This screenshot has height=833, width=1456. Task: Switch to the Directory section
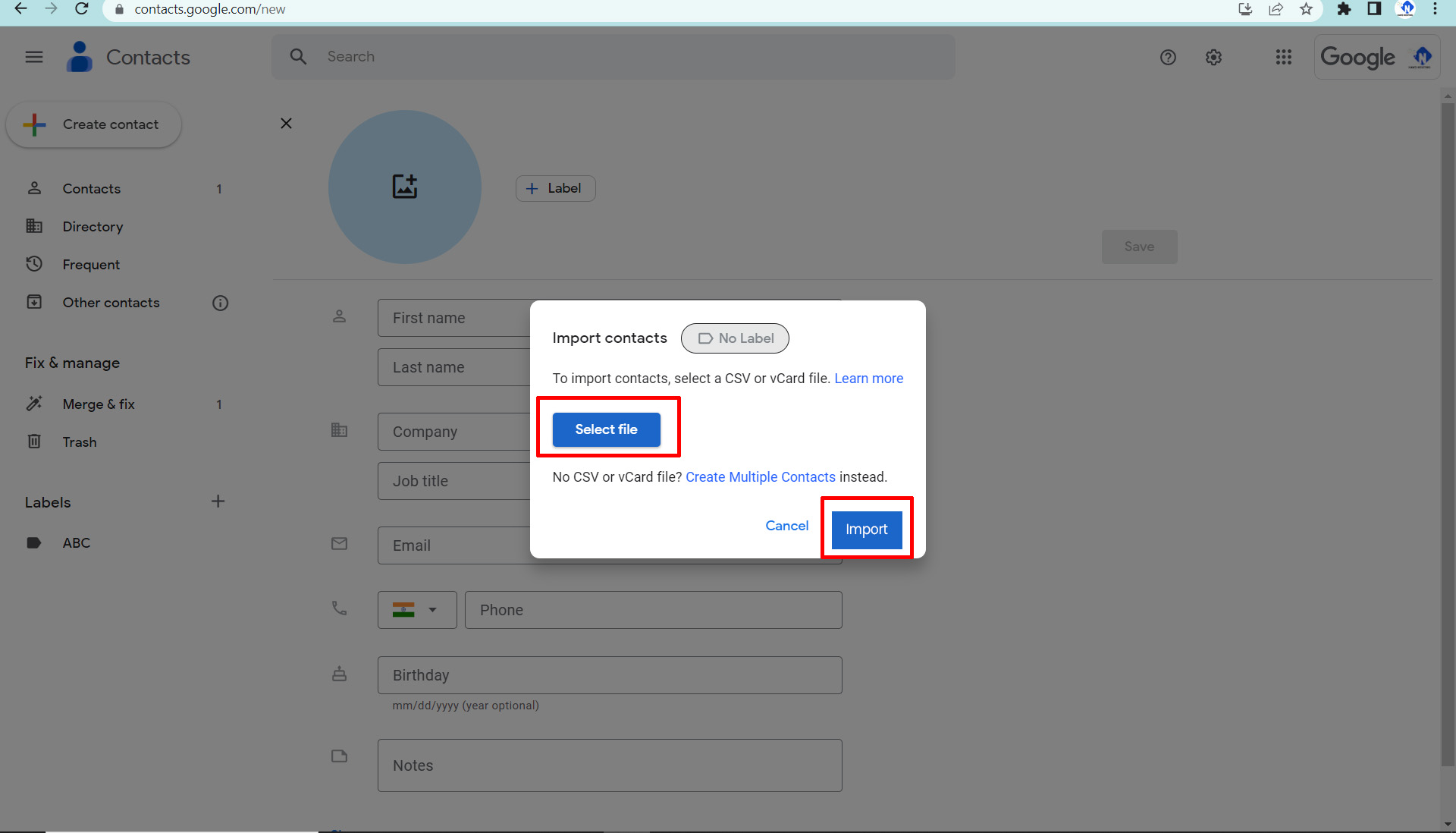(93, 226)
